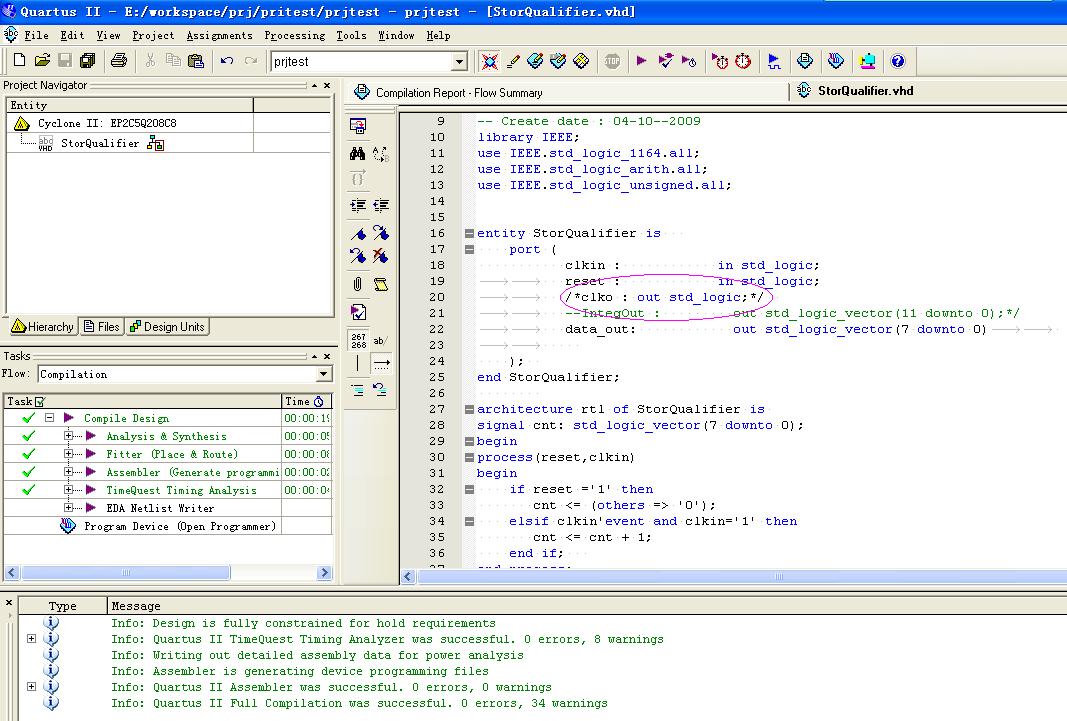Open the prjtest project dropdown
1067x721 pixels.
point(459,61)
